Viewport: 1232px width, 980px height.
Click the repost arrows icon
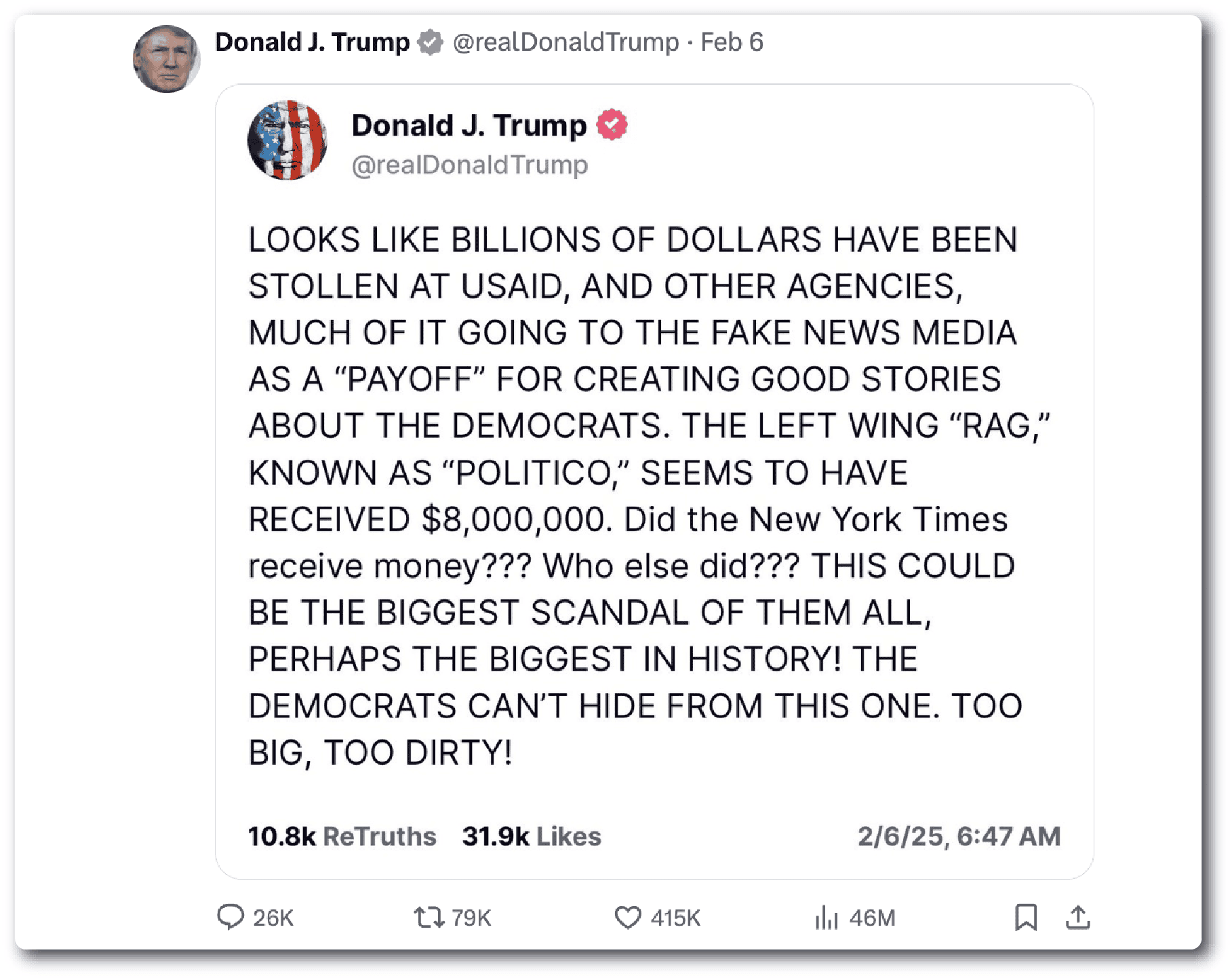(x=429, y=917)
